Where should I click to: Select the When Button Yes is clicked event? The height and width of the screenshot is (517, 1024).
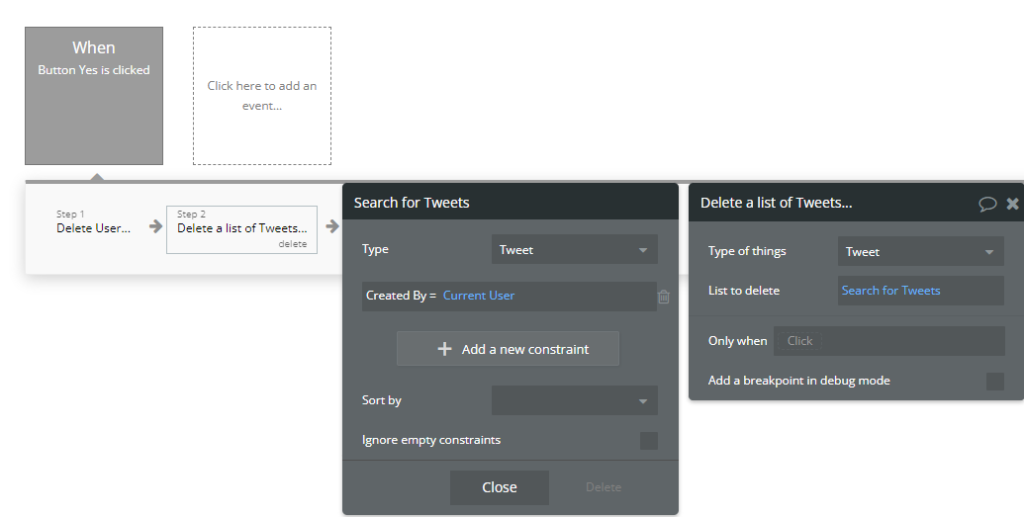pos(94,96)
